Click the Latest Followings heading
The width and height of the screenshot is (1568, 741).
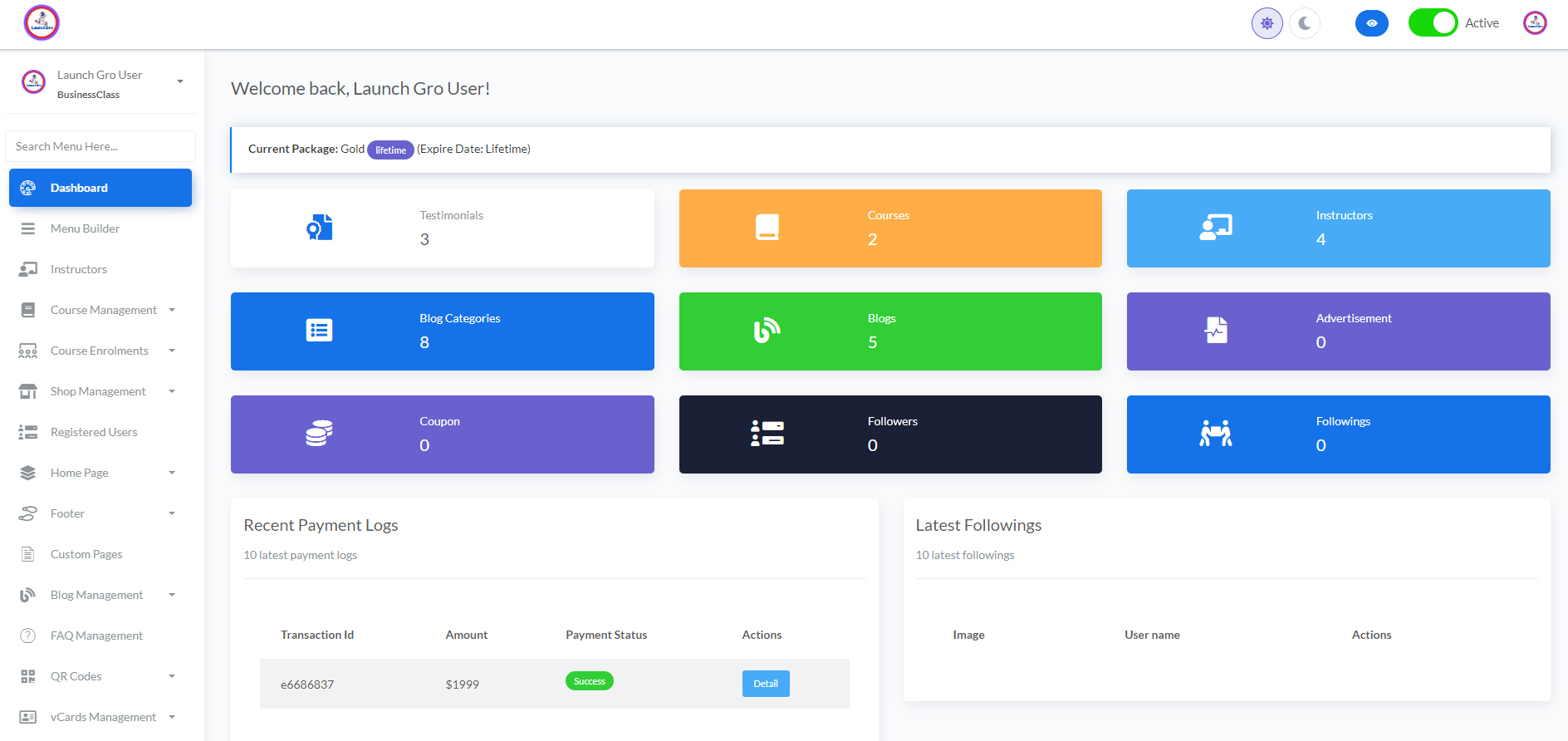point(978,525)
